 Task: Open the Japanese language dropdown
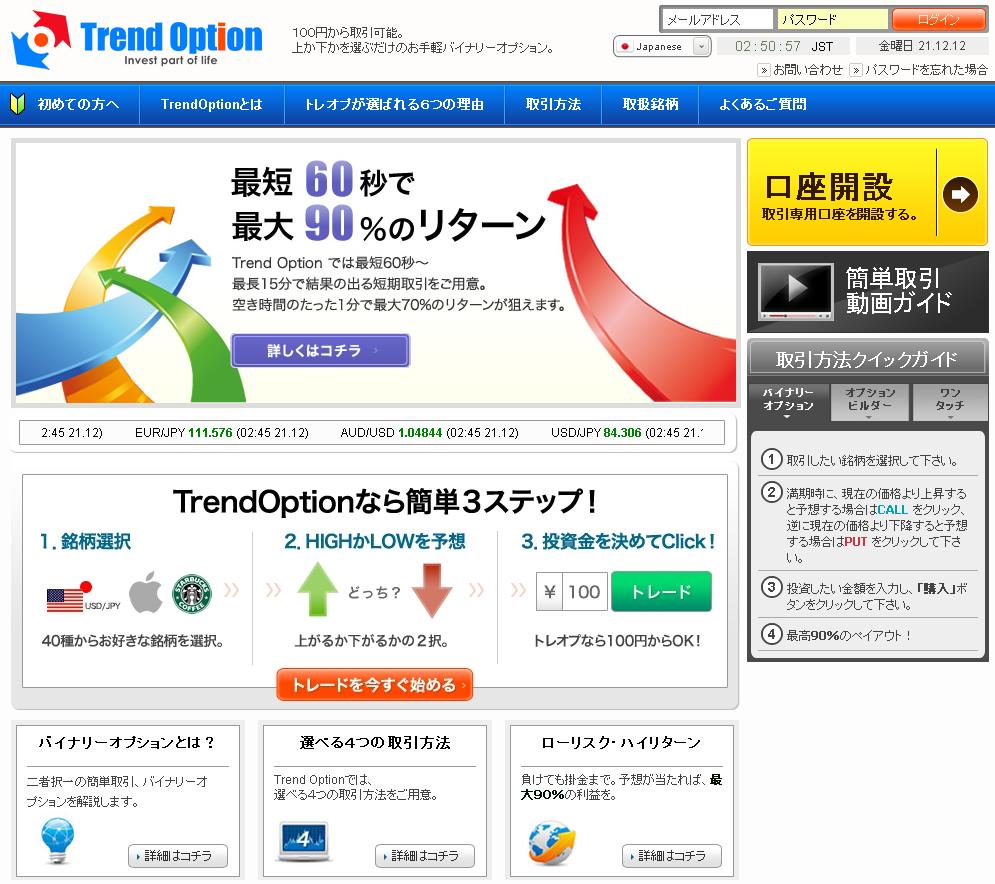(662, 46)
